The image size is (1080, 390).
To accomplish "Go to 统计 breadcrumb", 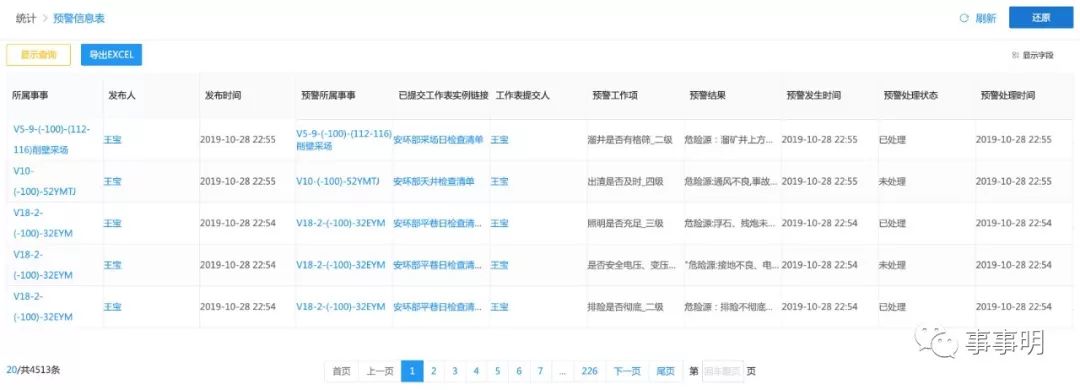I will (26, 19).
